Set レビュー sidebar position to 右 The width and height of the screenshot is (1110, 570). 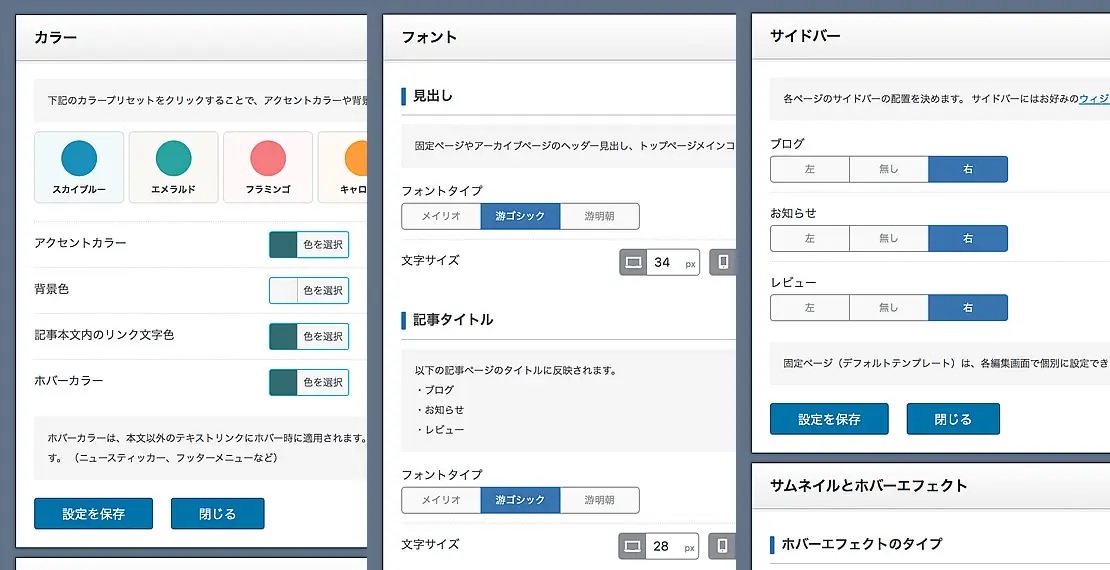[x=967, y=307]
